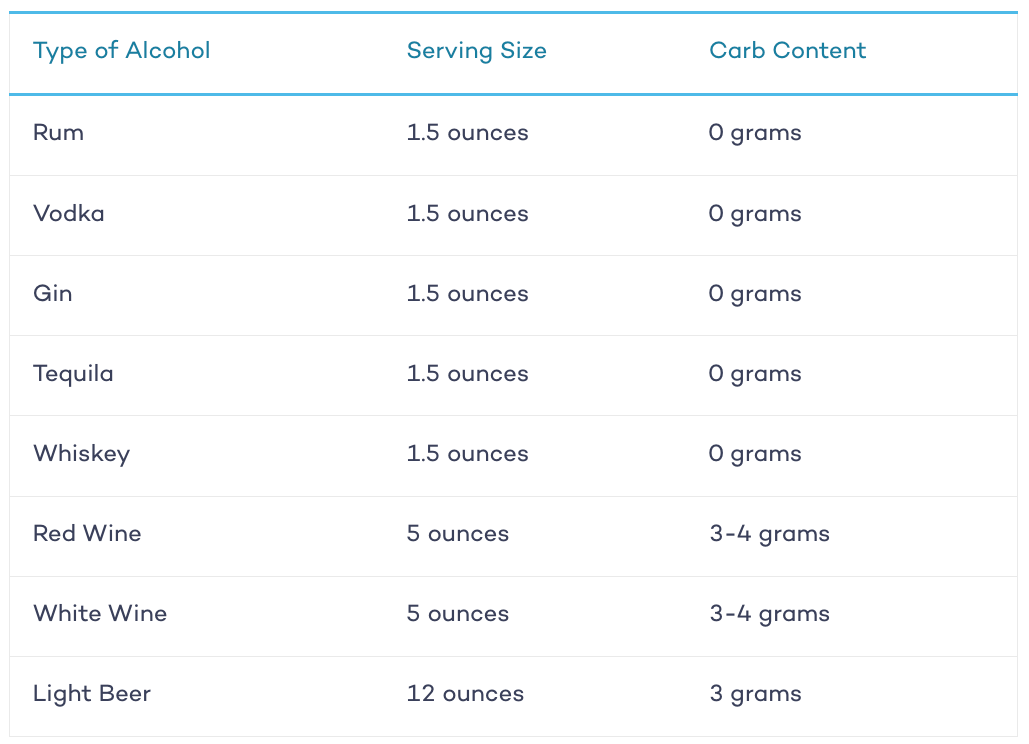Click the Serving Size column header
This screenshot has height=744, width=1029.
[x=476, y=51]
